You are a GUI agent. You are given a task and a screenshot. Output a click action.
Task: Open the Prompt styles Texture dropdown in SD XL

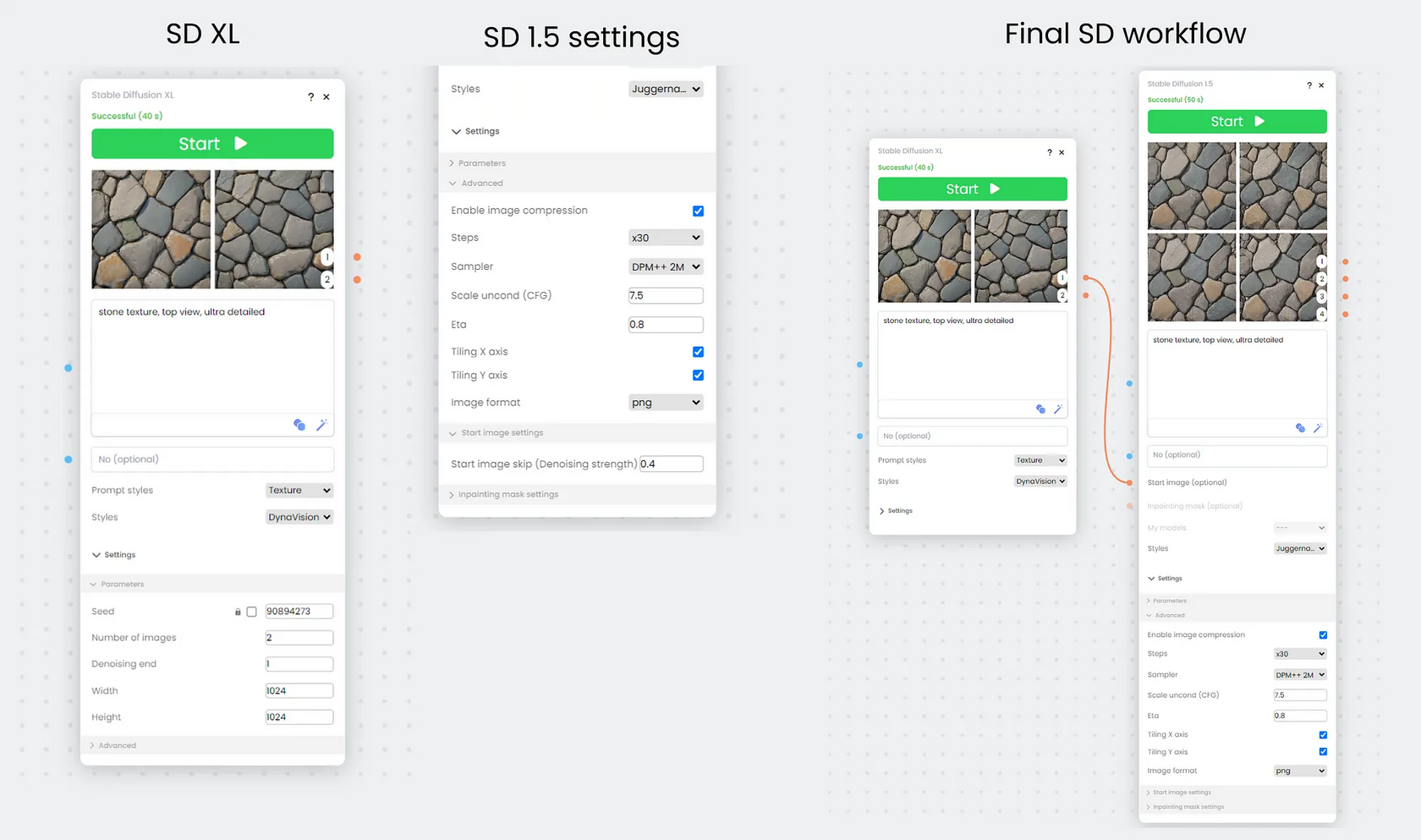tap(299, 491)
